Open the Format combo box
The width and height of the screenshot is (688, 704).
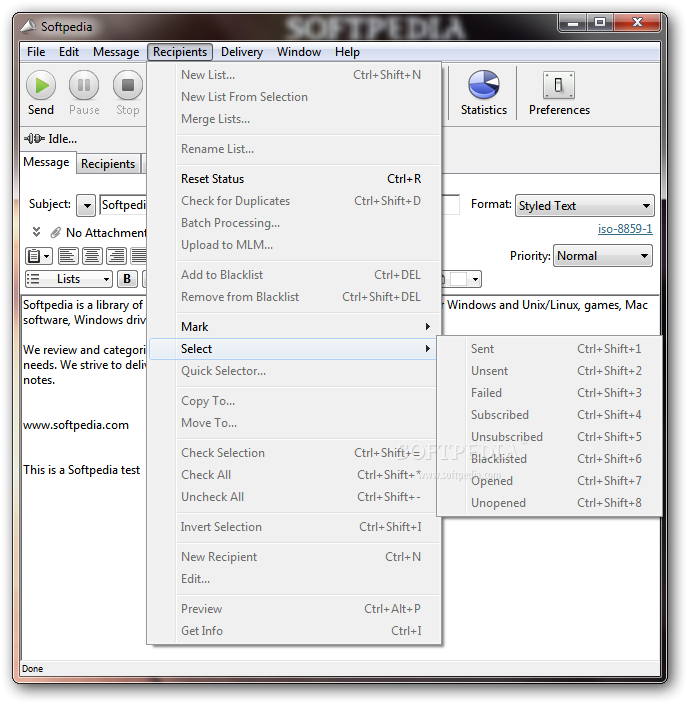pos(584,206)
